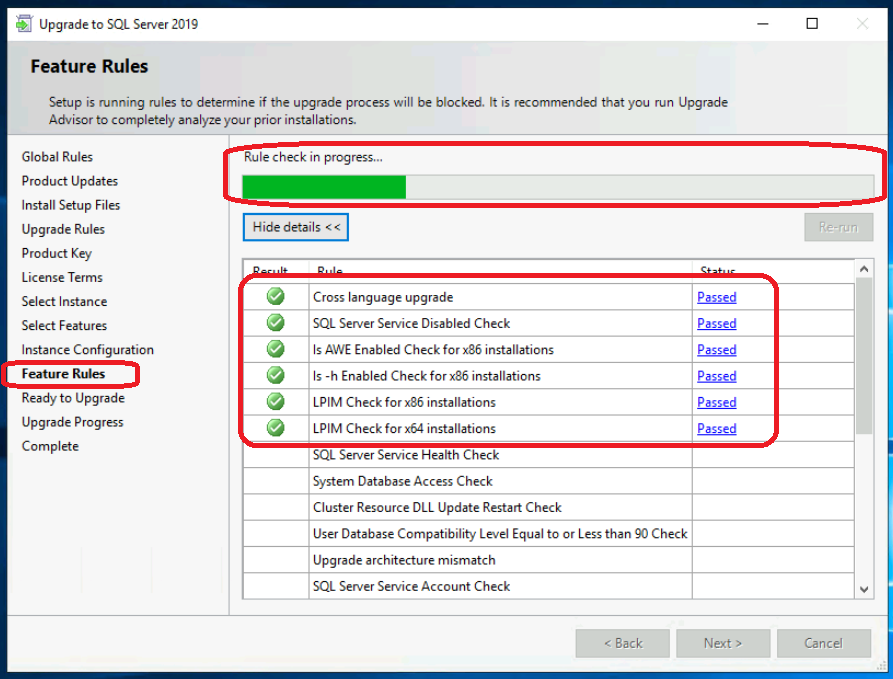This screenshot has width=893, height=679.
Task: Click the Result column header
Action: coord(276,271)
